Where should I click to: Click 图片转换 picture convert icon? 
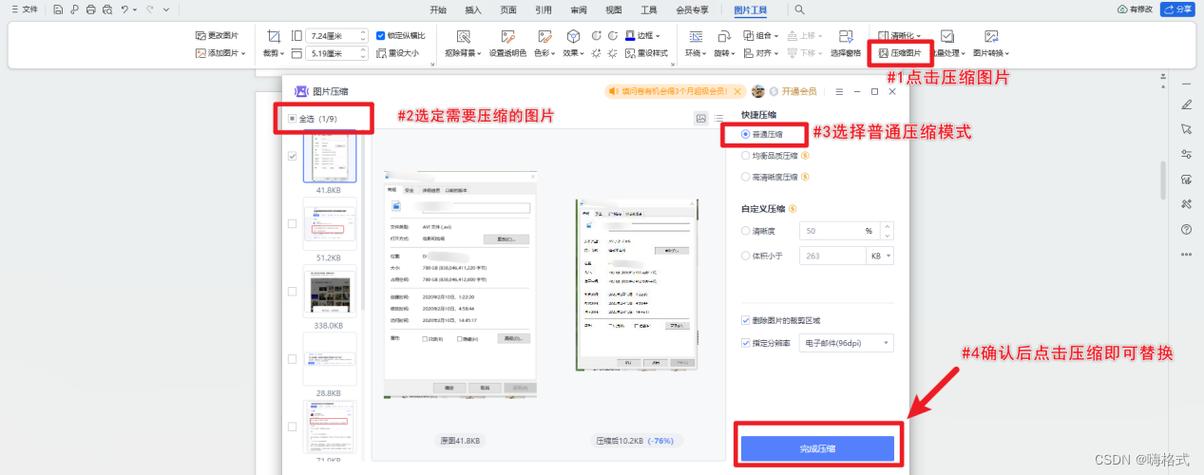coord(990,36)
